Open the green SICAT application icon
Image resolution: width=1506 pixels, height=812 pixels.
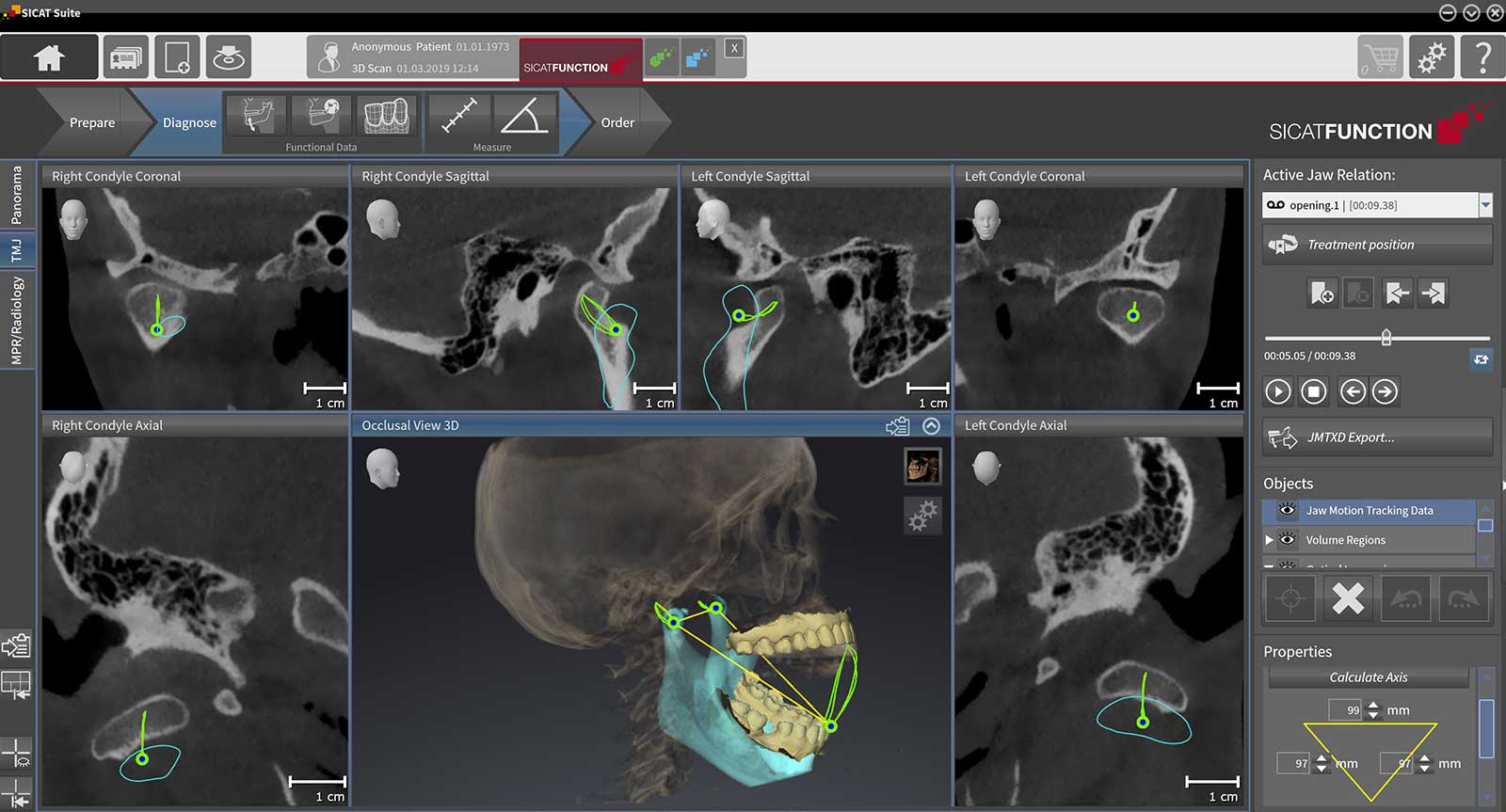[662, 58]
